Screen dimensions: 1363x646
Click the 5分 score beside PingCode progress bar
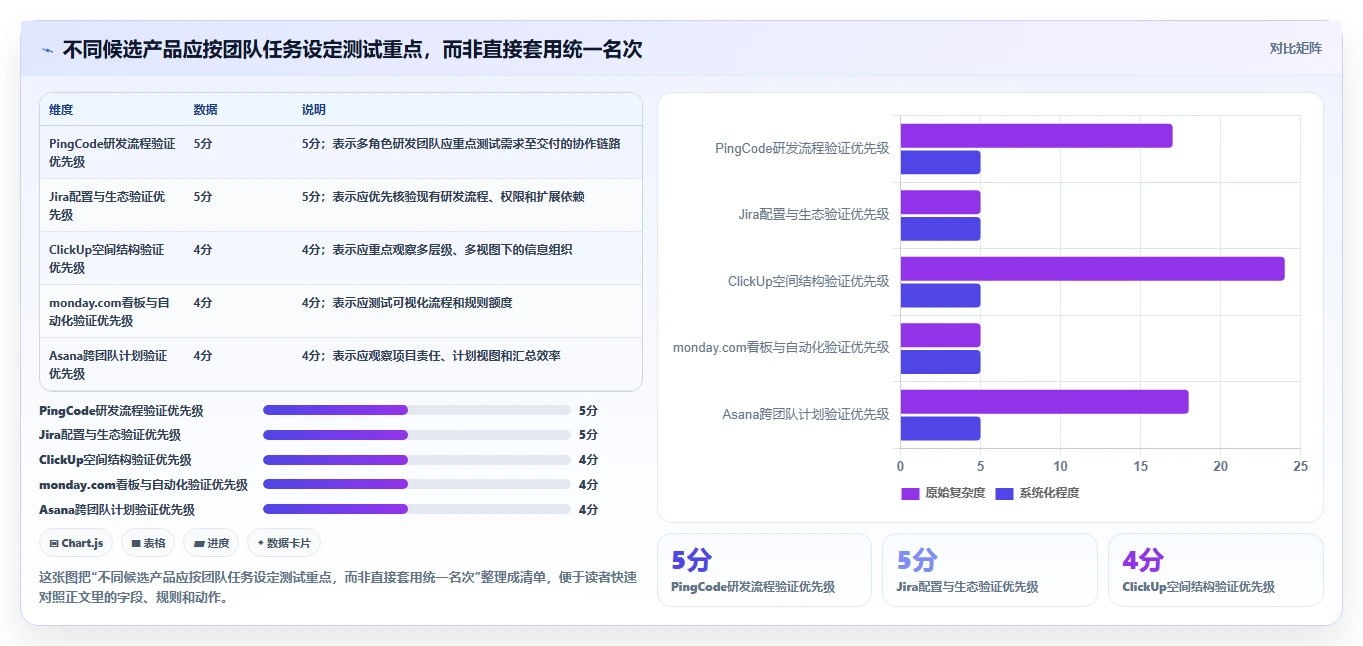coord(588,411)
